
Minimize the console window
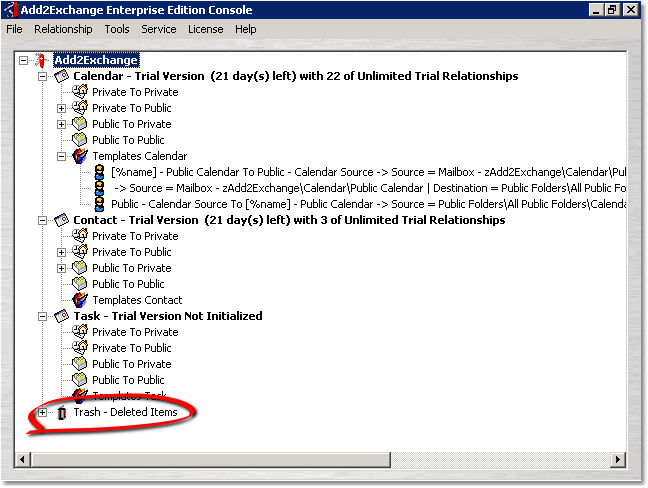click(596, 10)
